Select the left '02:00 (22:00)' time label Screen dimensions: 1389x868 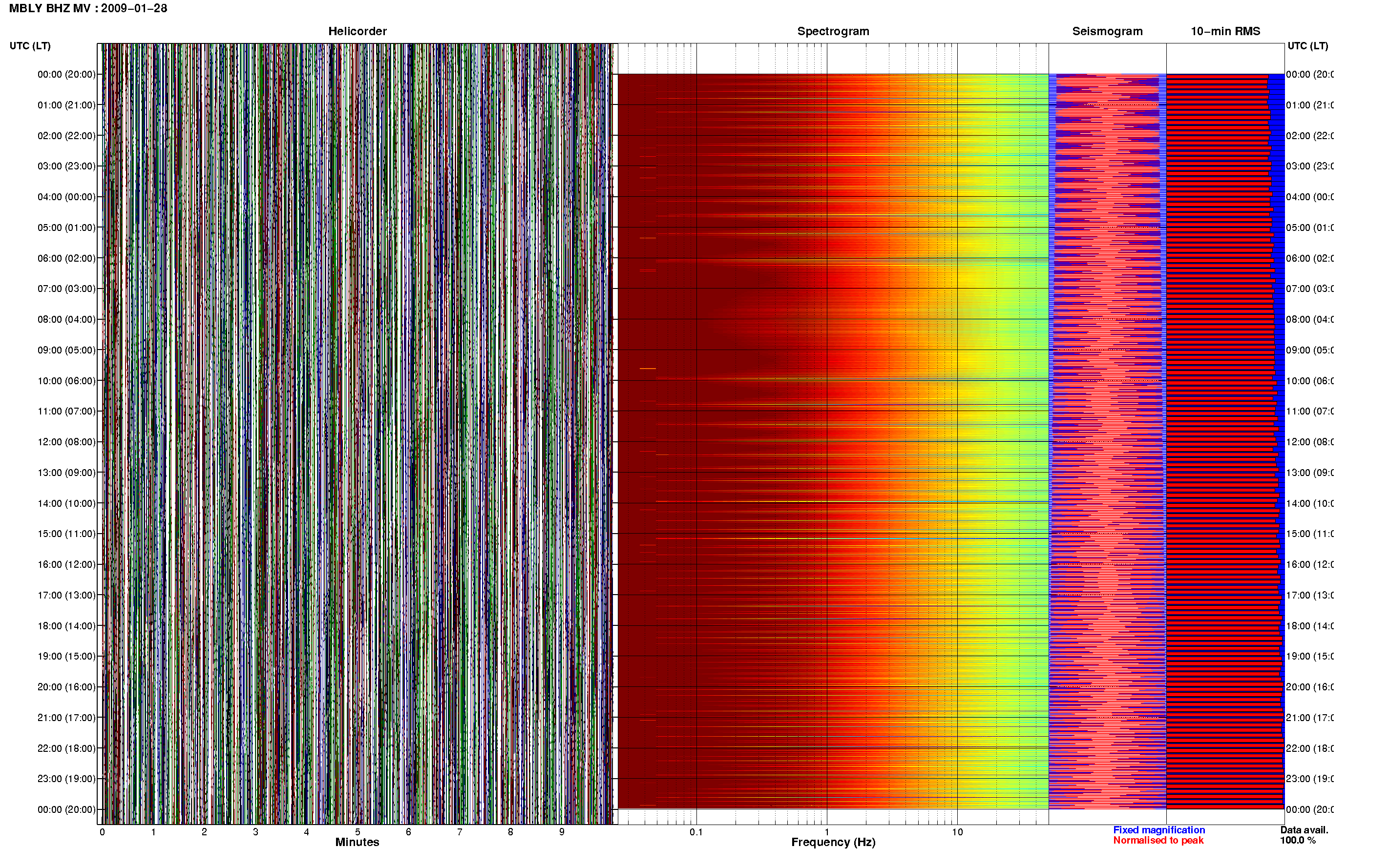click(66, 136)
